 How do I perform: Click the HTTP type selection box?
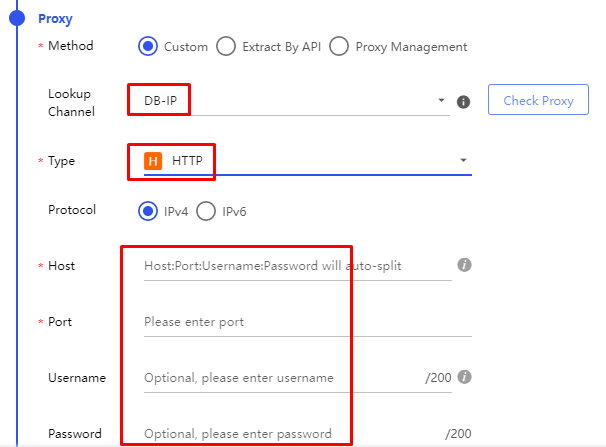(300, 161)
